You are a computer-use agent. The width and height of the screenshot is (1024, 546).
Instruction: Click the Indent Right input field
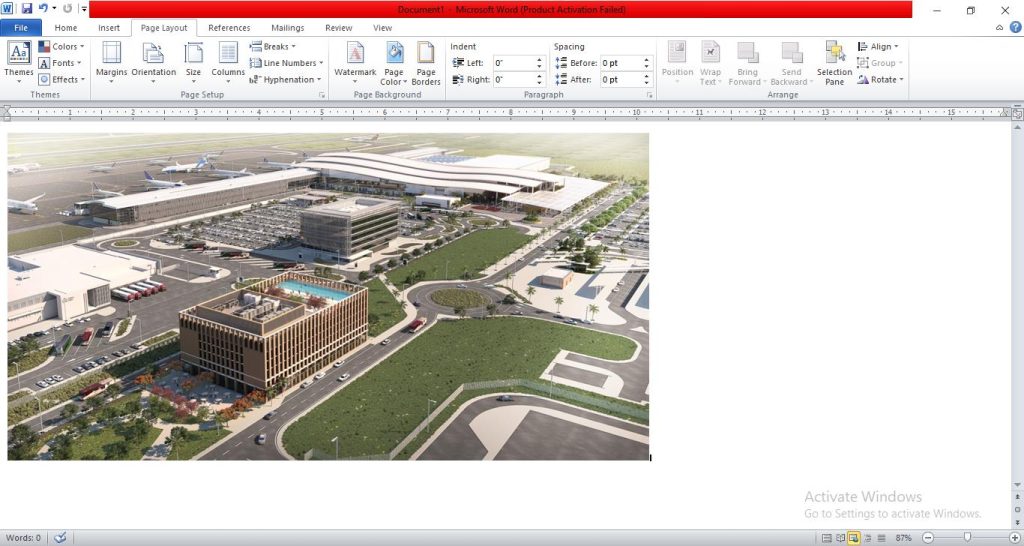pos(514,79)
